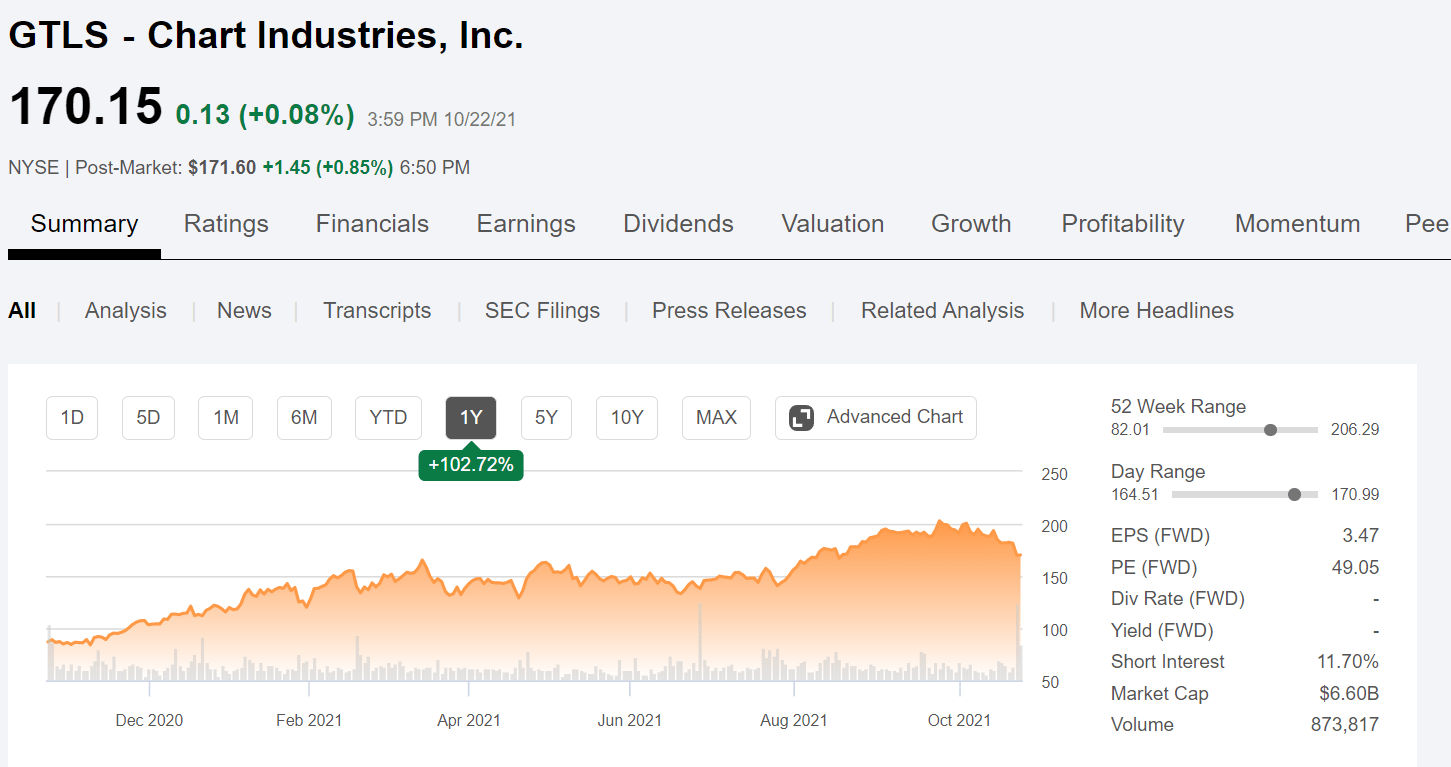The height and width of the screenshot is (767, 1451).
Task: Select the 10Y timeframe
Action: point(626,417)
